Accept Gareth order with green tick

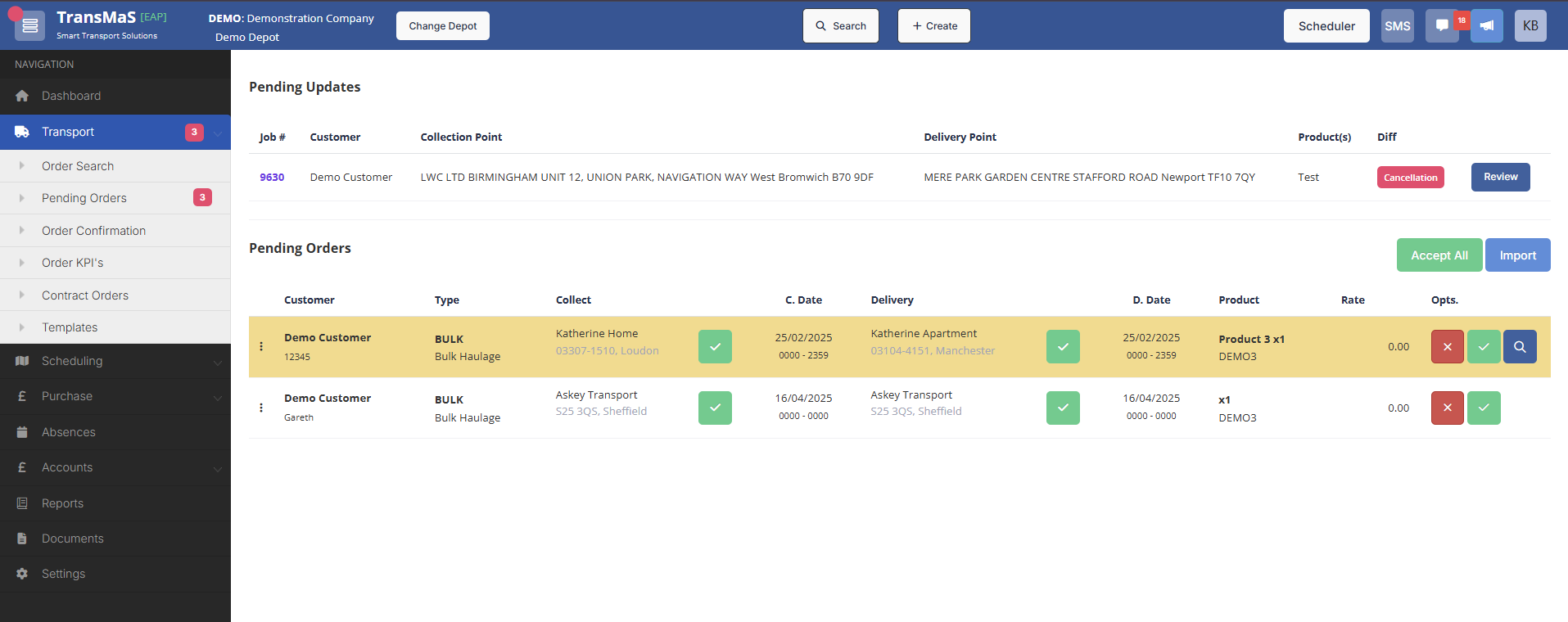[1484, 408]
